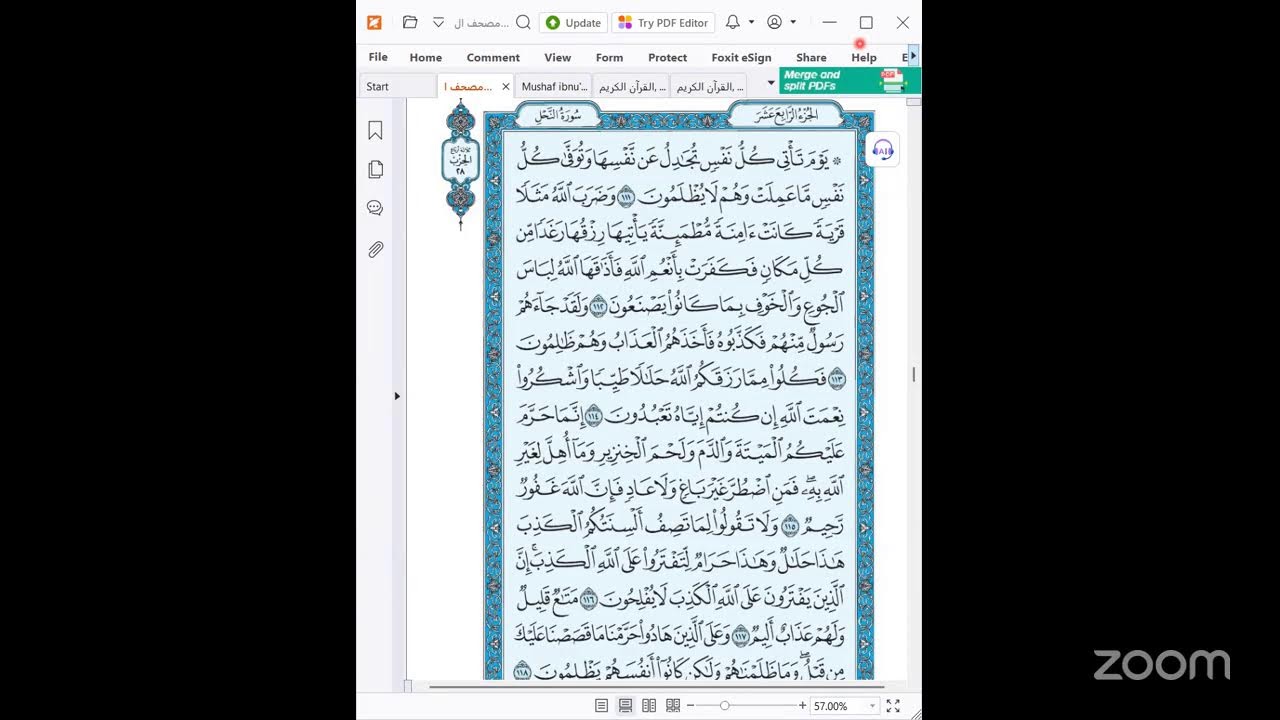
Task: Open the Share ribbon tab
Action: click(811, 57)
